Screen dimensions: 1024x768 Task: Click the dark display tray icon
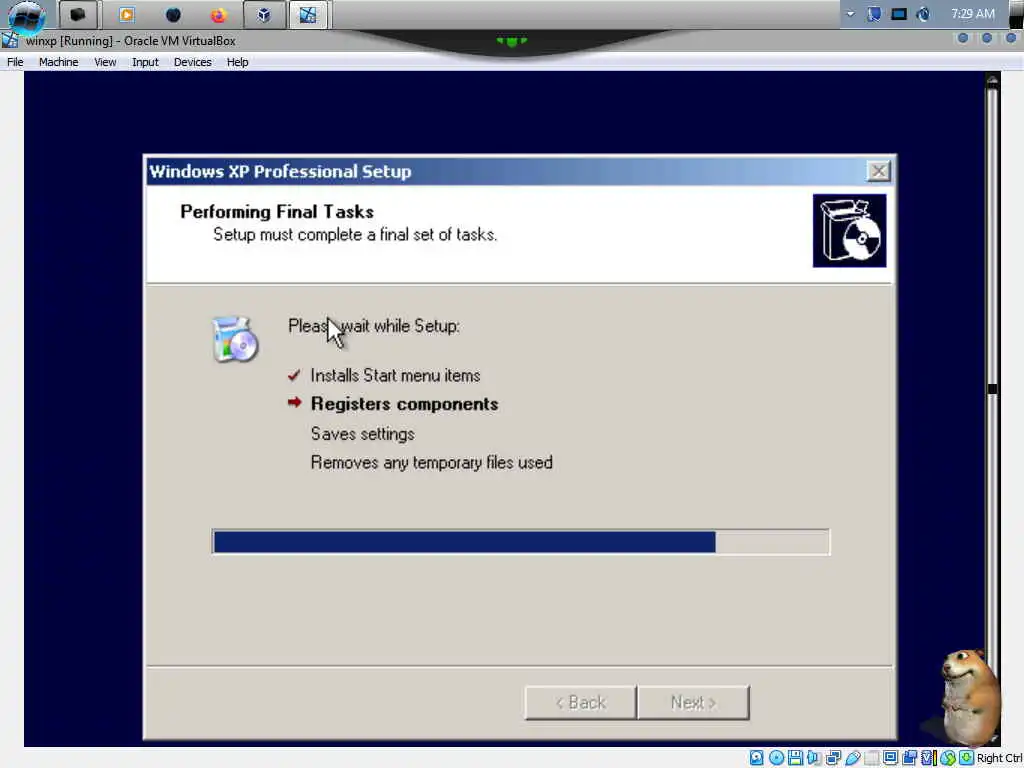(899, 14)
